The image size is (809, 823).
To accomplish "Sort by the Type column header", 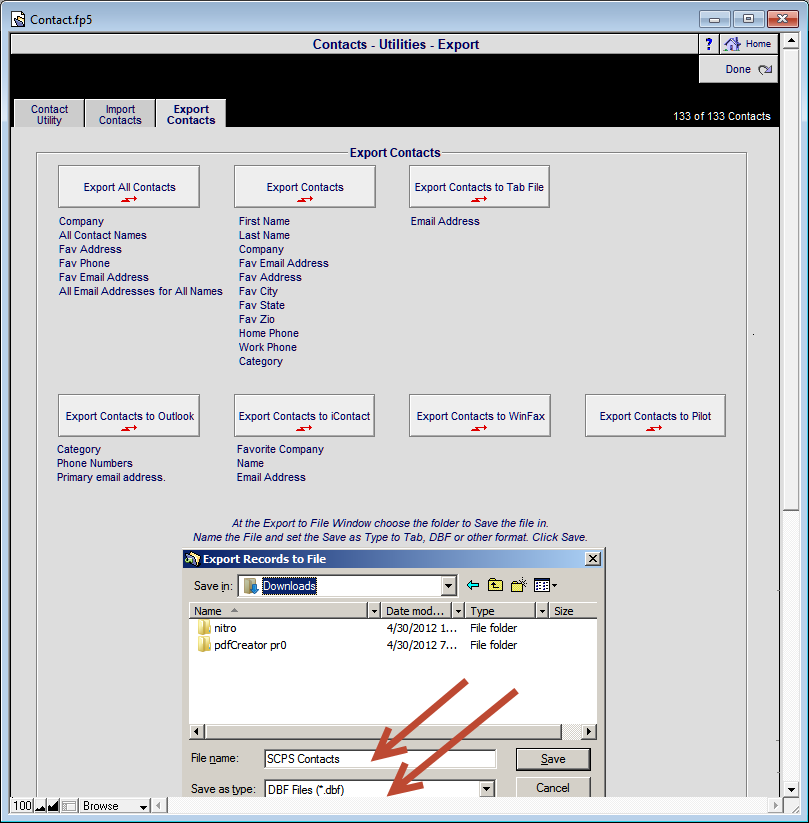I will point(500,611).
